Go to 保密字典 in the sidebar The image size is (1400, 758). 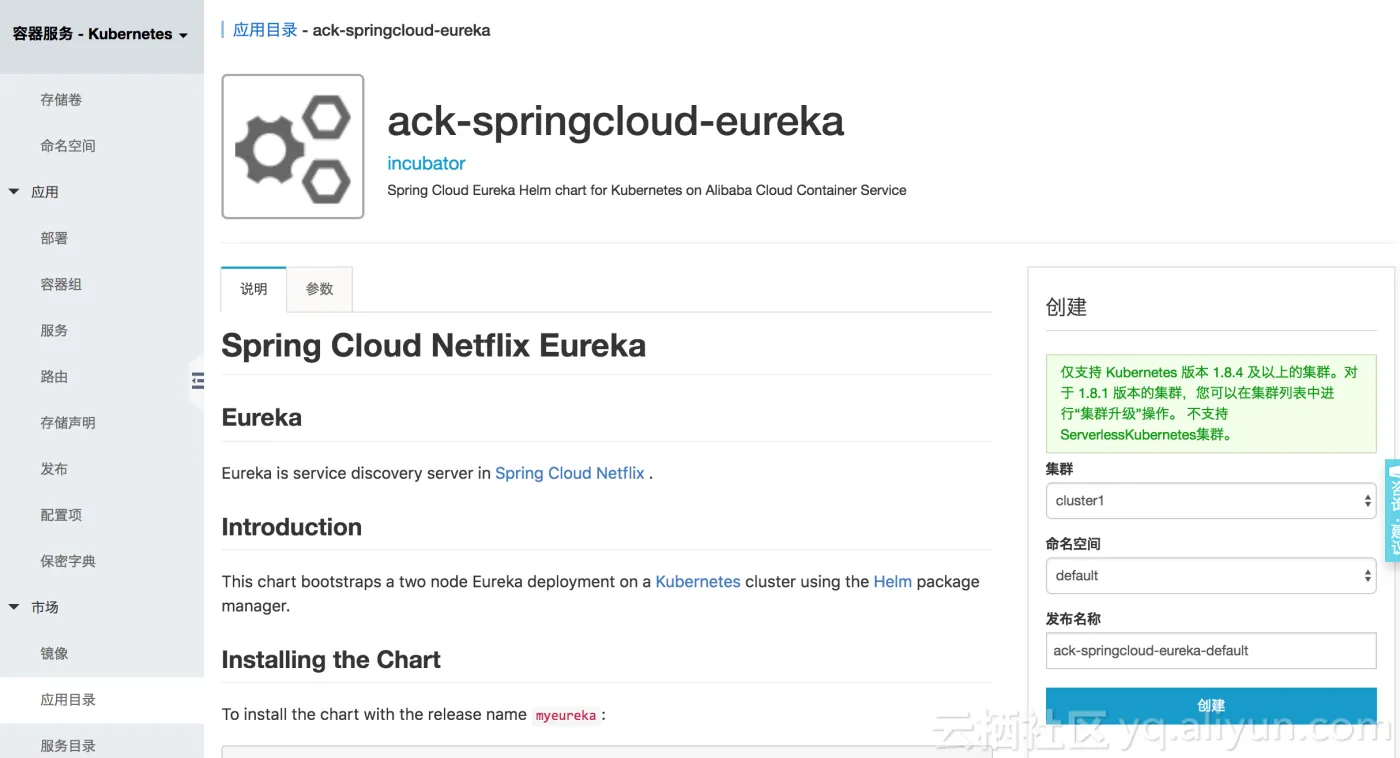[x=68, y=561]
